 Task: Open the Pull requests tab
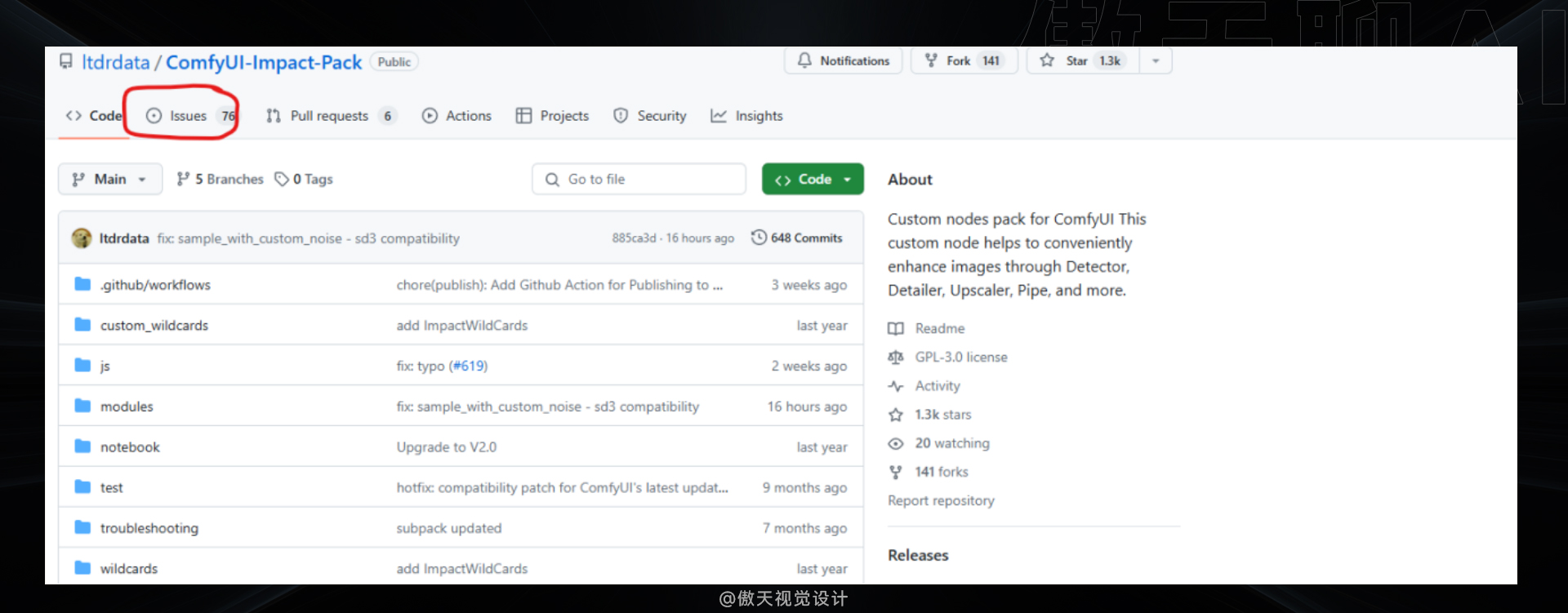tap(330, 116)
